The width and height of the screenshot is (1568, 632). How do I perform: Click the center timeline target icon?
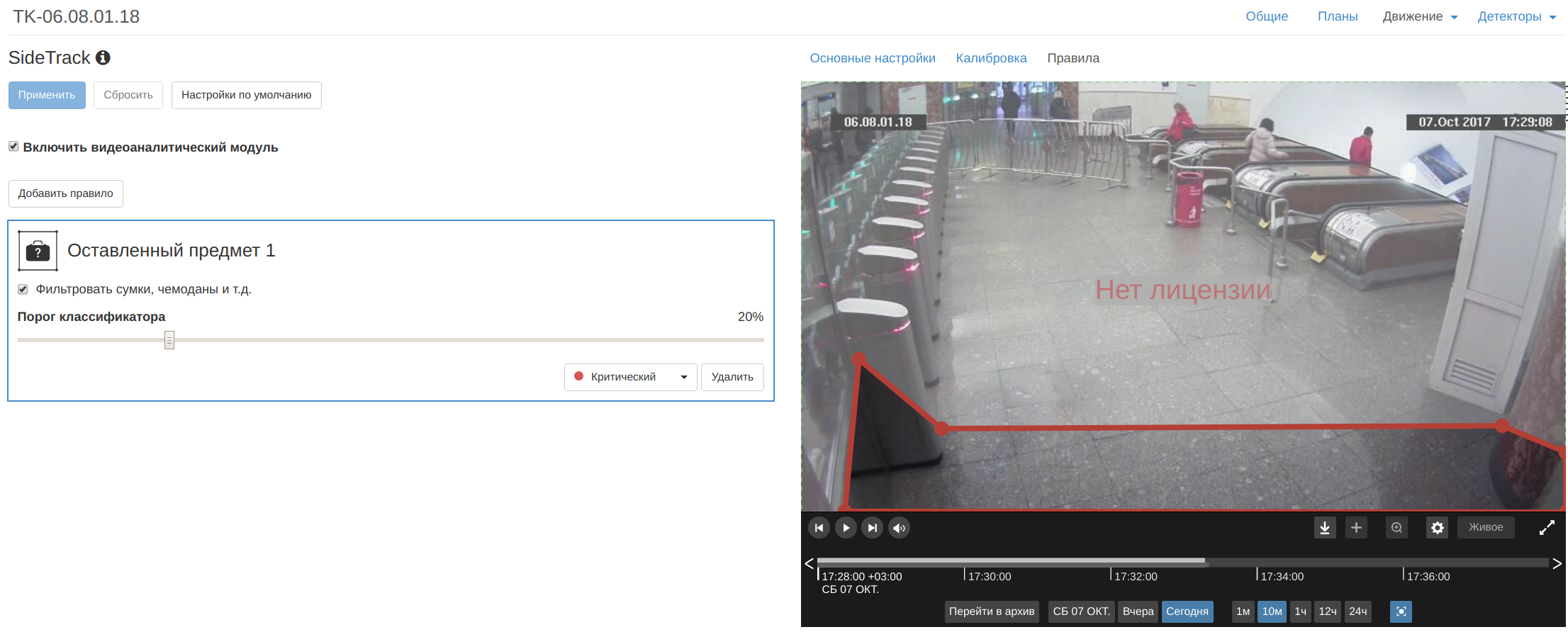(x=1401, y=611)
